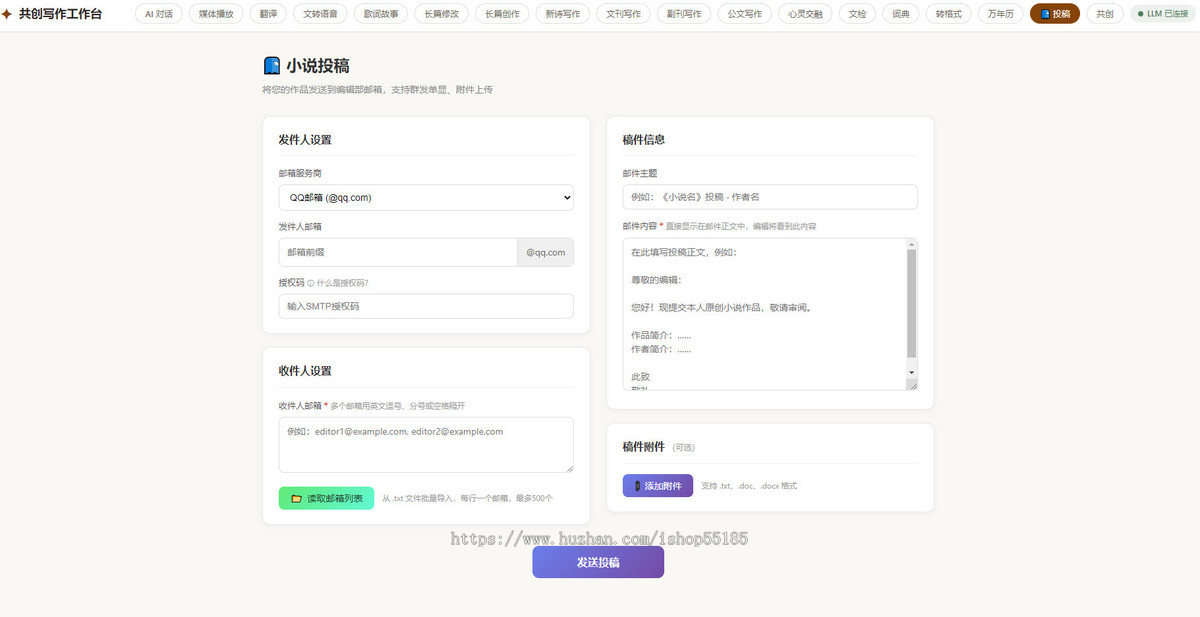Click the star logo of 共创写作工作台
Screen dimensions: 1200x617
click(x=8, y=14)
